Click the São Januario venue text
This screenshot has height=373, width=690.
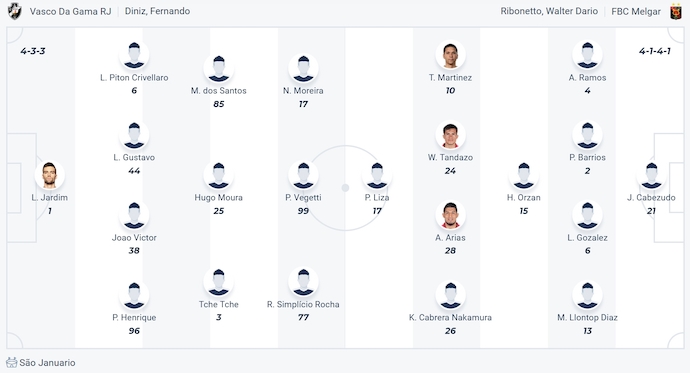click(47, 362)
